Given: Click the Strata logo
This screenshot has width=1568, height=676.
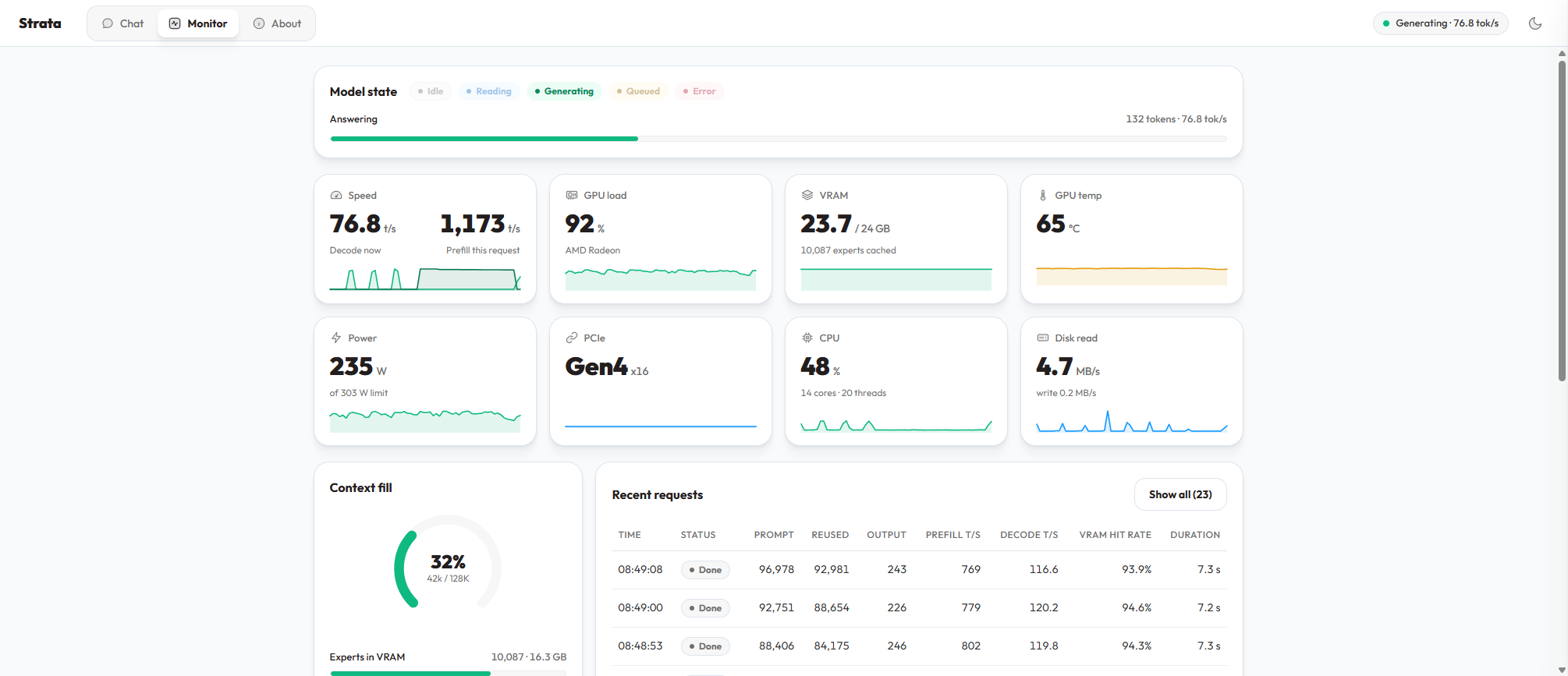Looking at the screenshot, I should click(x=40, y=23).
